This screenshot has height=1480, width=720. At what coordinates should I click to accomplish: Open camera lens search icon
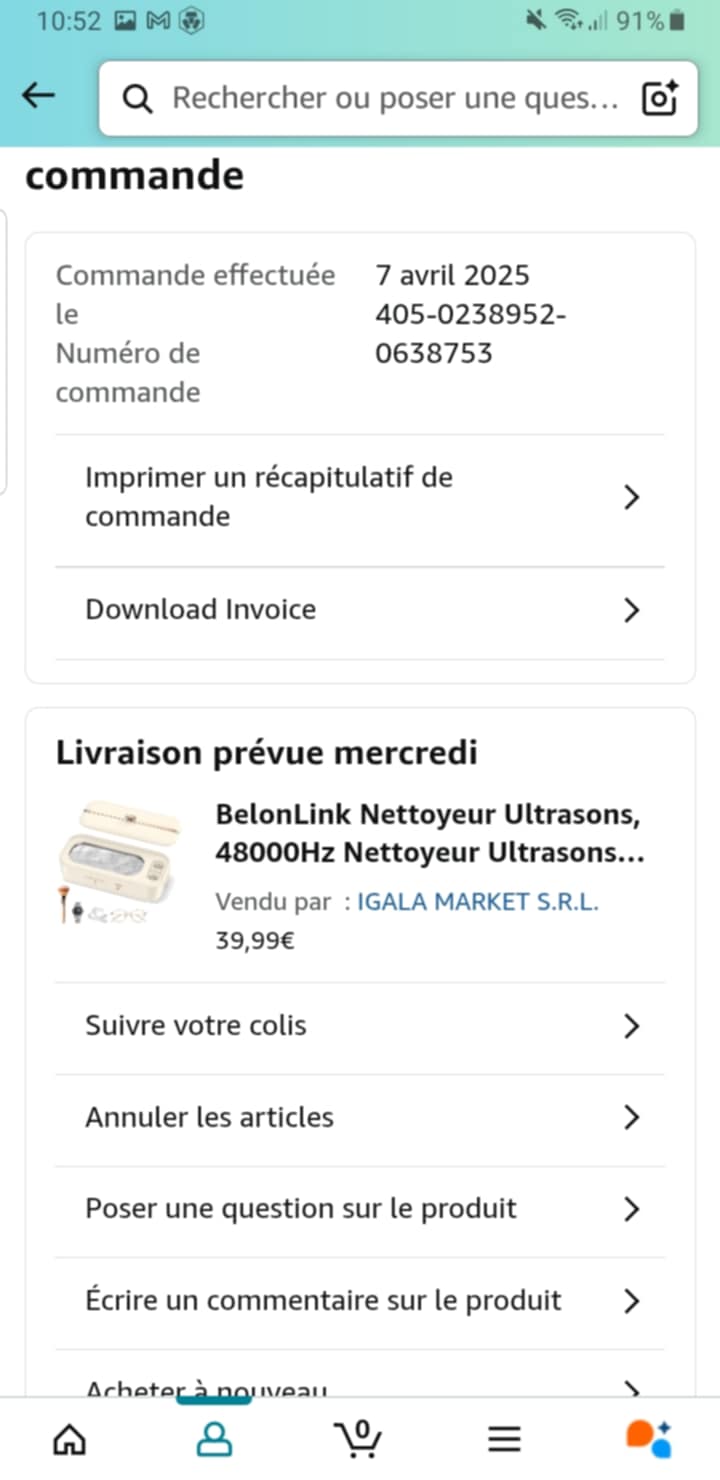pyautogui.click(x=660, y=98)
